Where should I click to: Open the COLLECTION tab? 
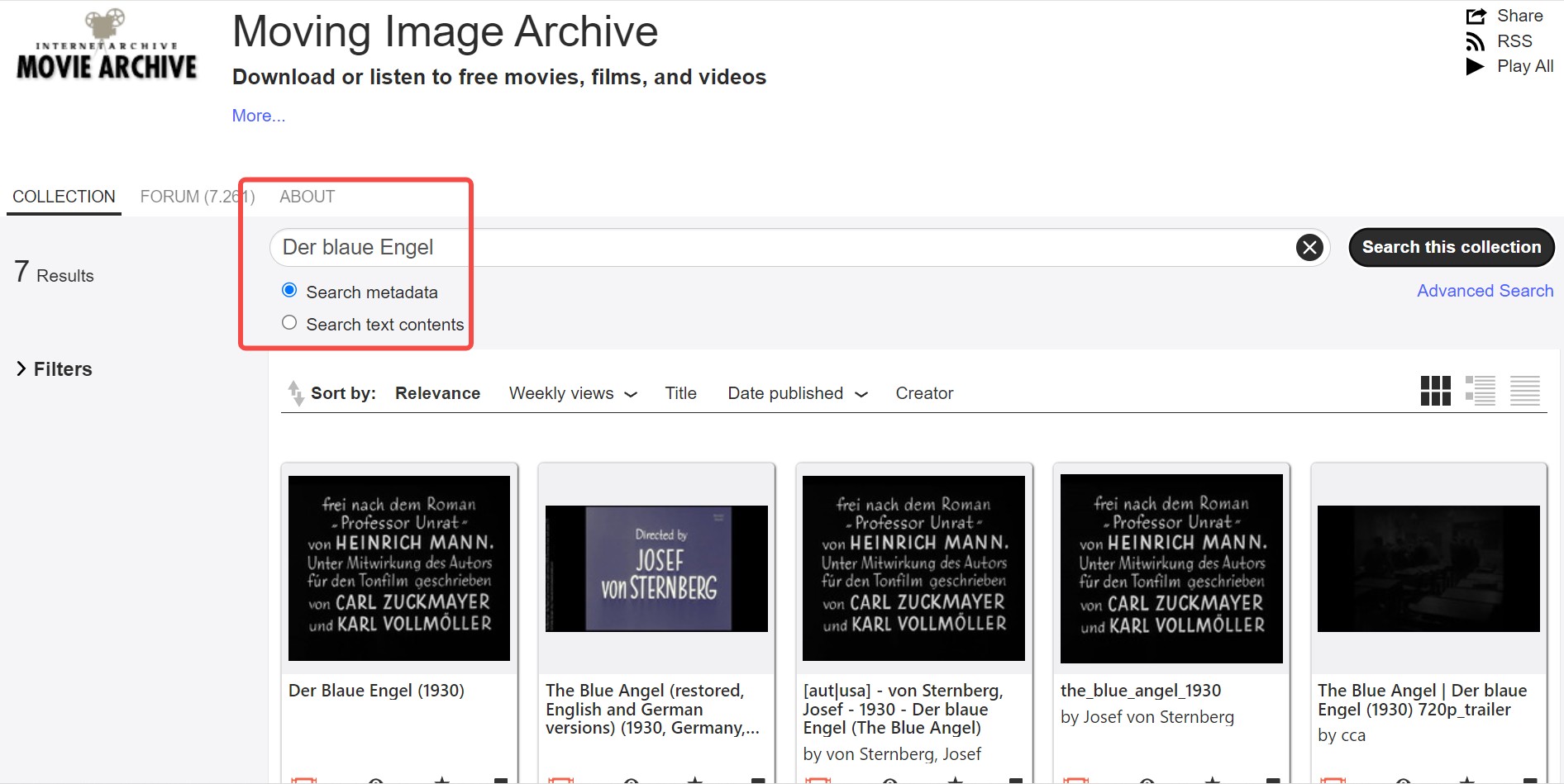(x=64, y=197)
